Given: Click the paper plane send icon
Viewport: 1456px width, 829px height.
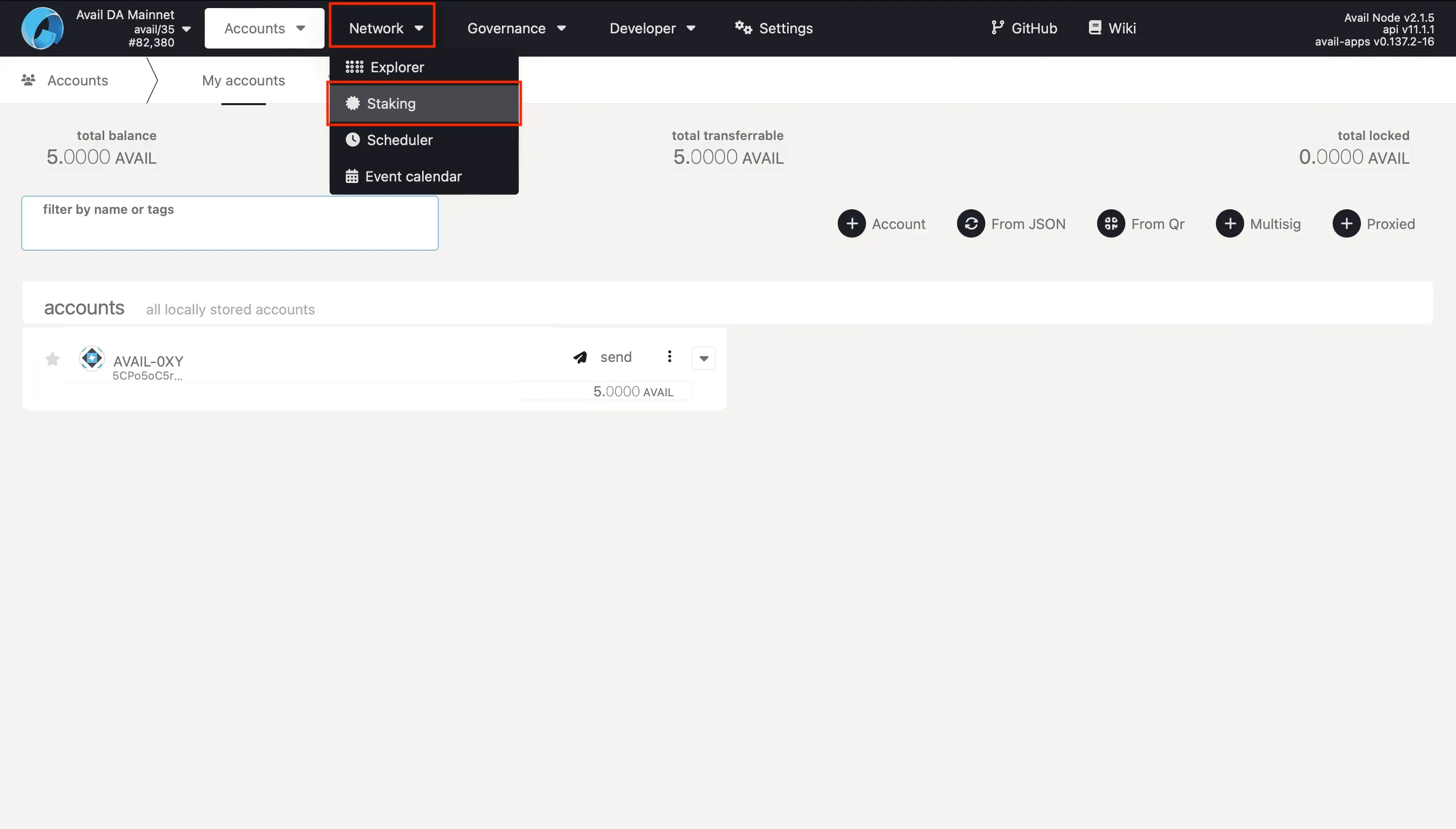Looking at the screenshot, I should click(x=580, y=357).
